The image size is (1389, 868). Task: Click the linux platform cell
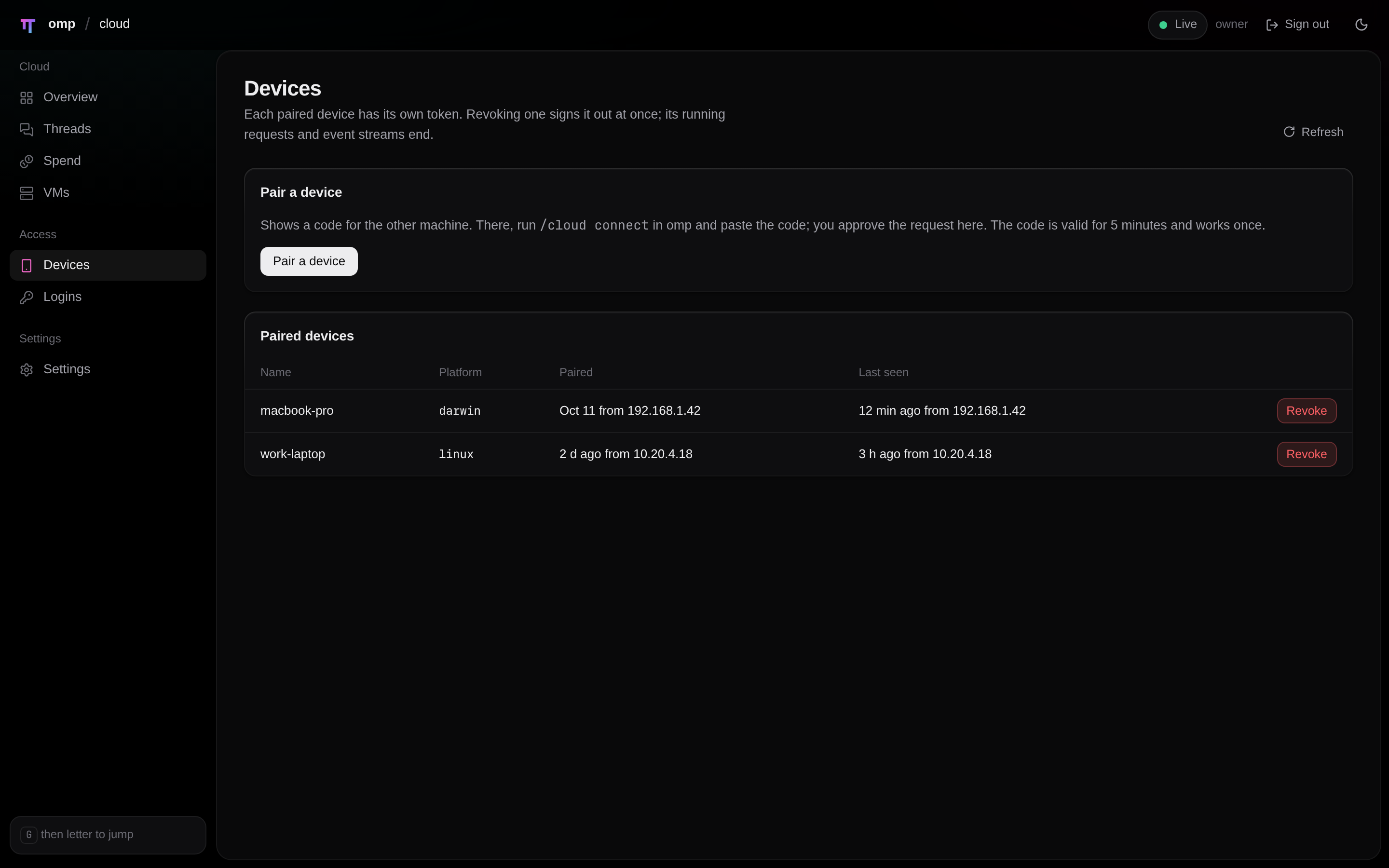pos(456,455)
